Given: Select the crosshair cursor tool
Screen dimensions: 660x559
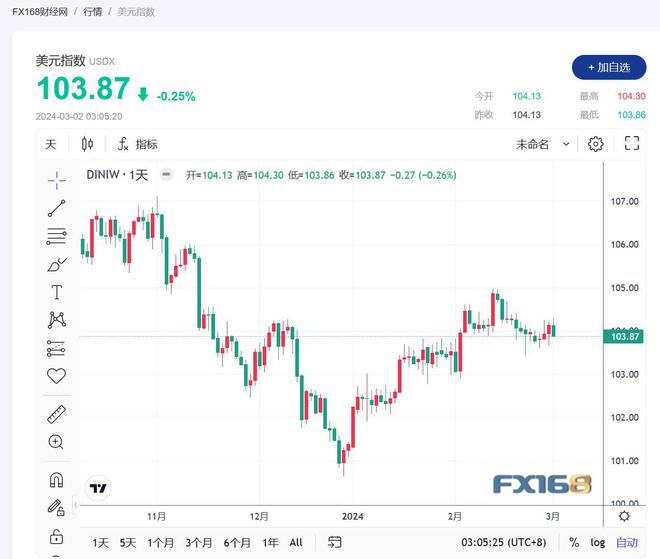Looking at the screenshot, I should 56,179.
